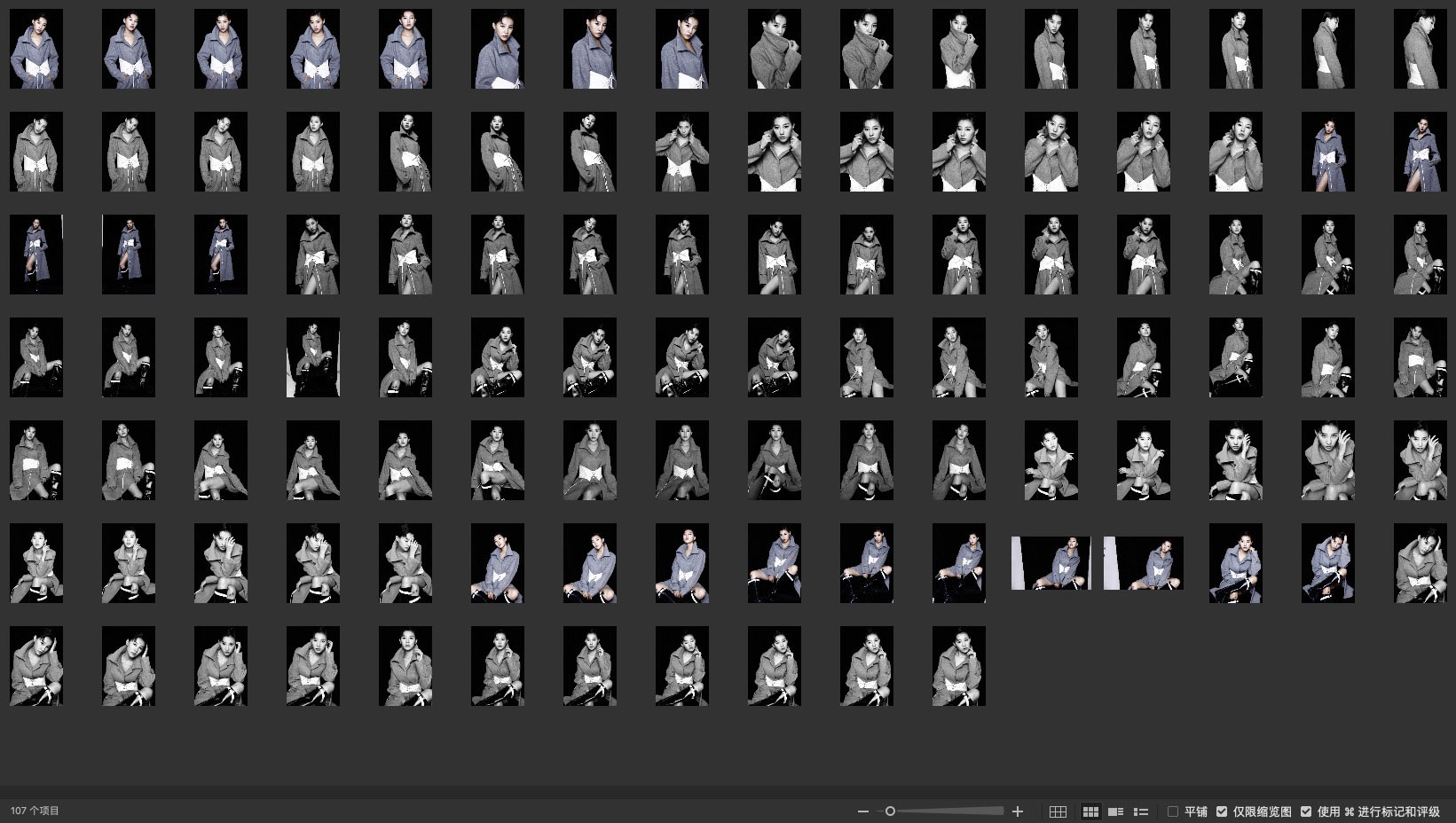Switch to list view layout
This screenshot has height=823, width=1456.
click(x=1141, y=811)
